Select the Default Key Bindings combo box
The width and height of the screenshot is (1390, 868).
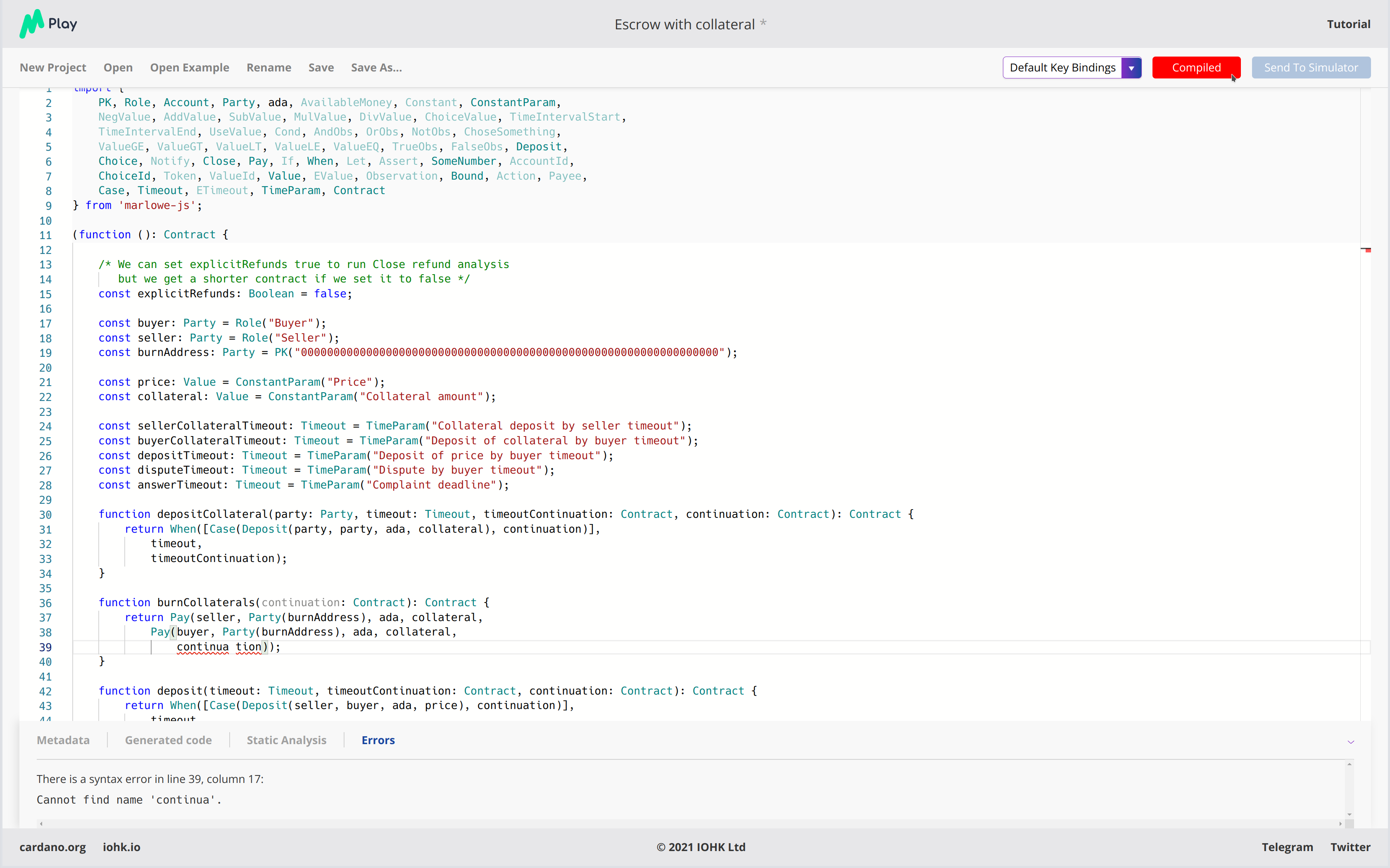1062,68
